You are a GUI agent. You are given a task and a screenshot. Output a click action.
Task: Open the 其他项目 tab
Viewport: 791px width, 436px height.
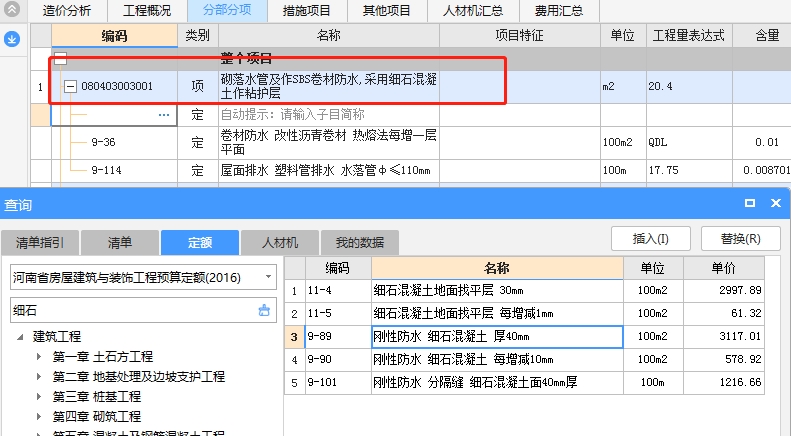(x=387, y=11)
